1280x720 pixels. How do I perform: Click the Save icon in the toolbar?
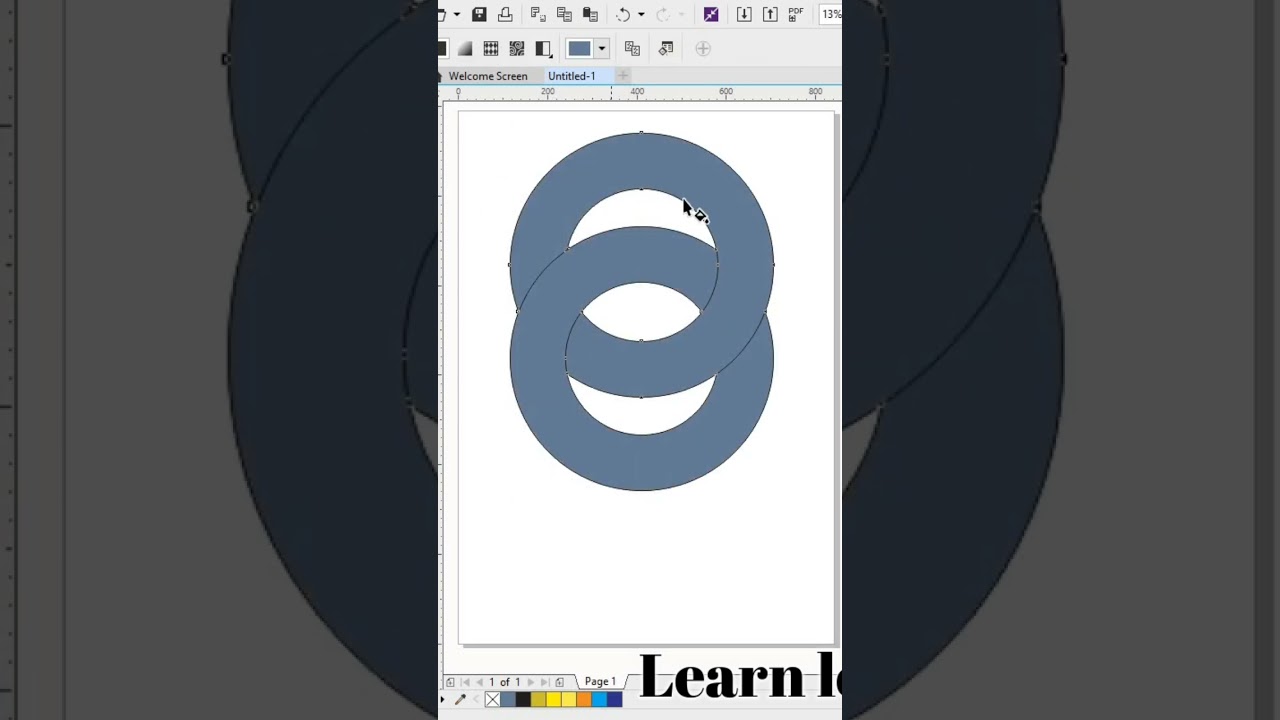(479, 14)
